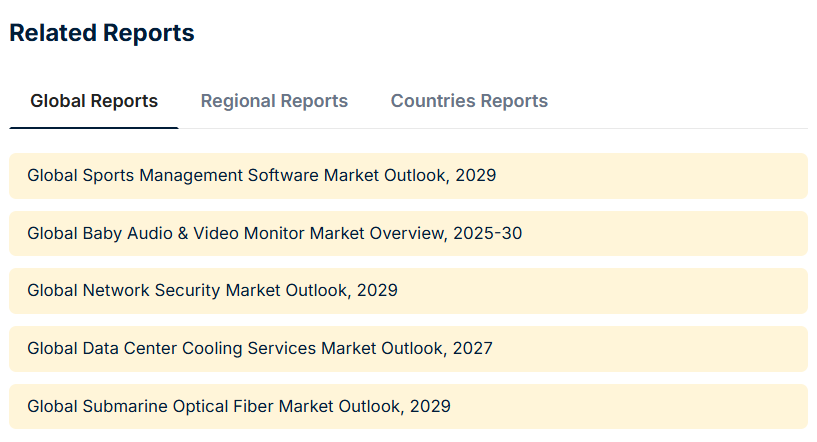This screenshot has height=442, width=817.
Task: Return to the global reports list
Action: click(94, 101)
